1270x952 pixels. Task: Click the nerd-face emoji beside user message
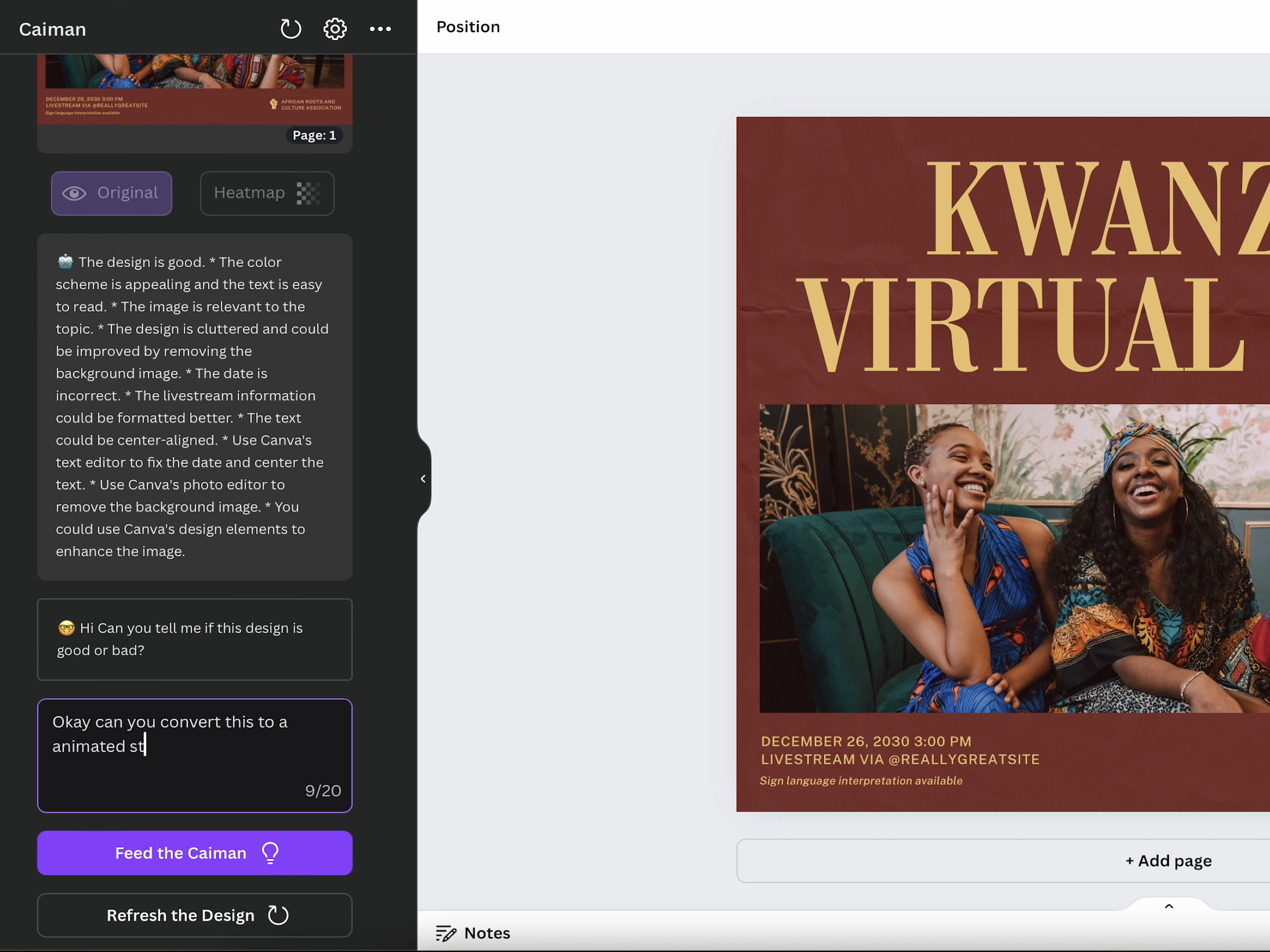pos(67,628)
